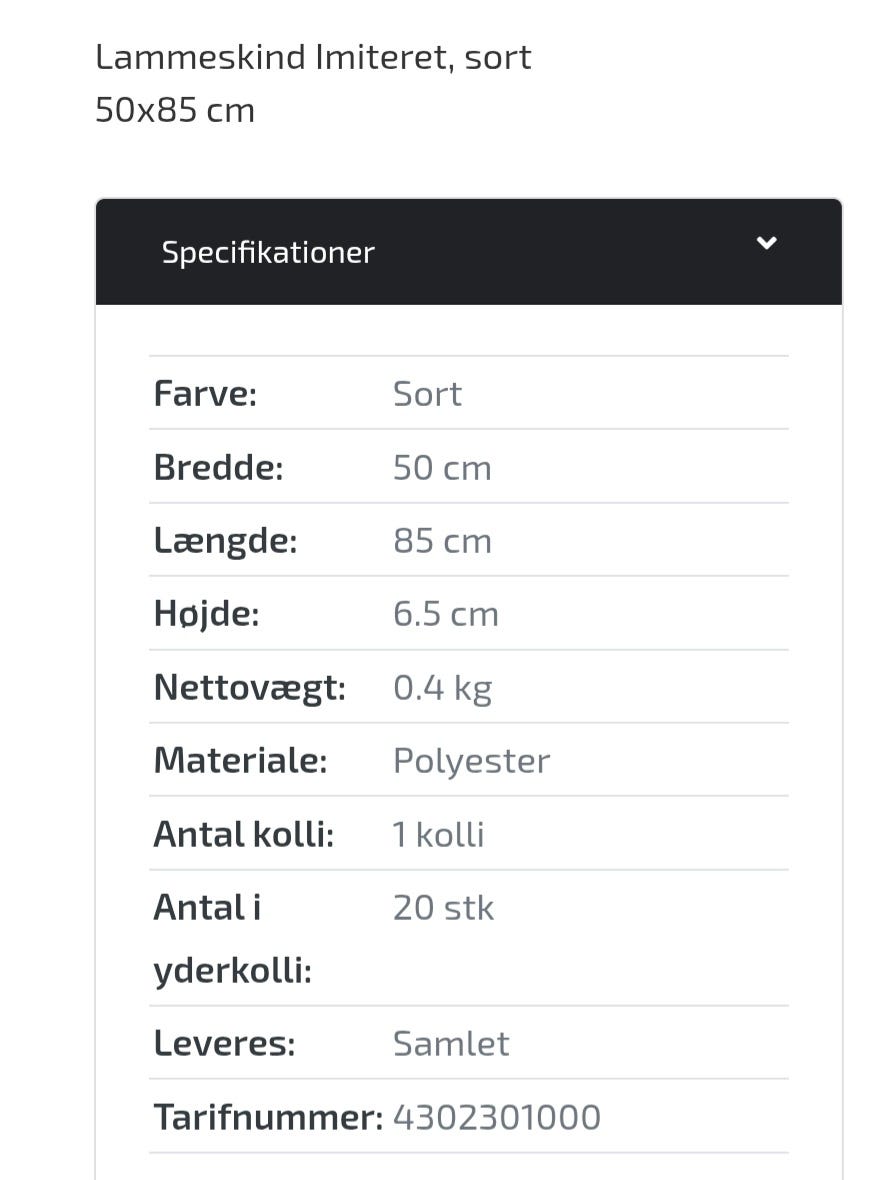
Task: Collapse the Specifikationer chevron arrow
Action: click(766, 243)
